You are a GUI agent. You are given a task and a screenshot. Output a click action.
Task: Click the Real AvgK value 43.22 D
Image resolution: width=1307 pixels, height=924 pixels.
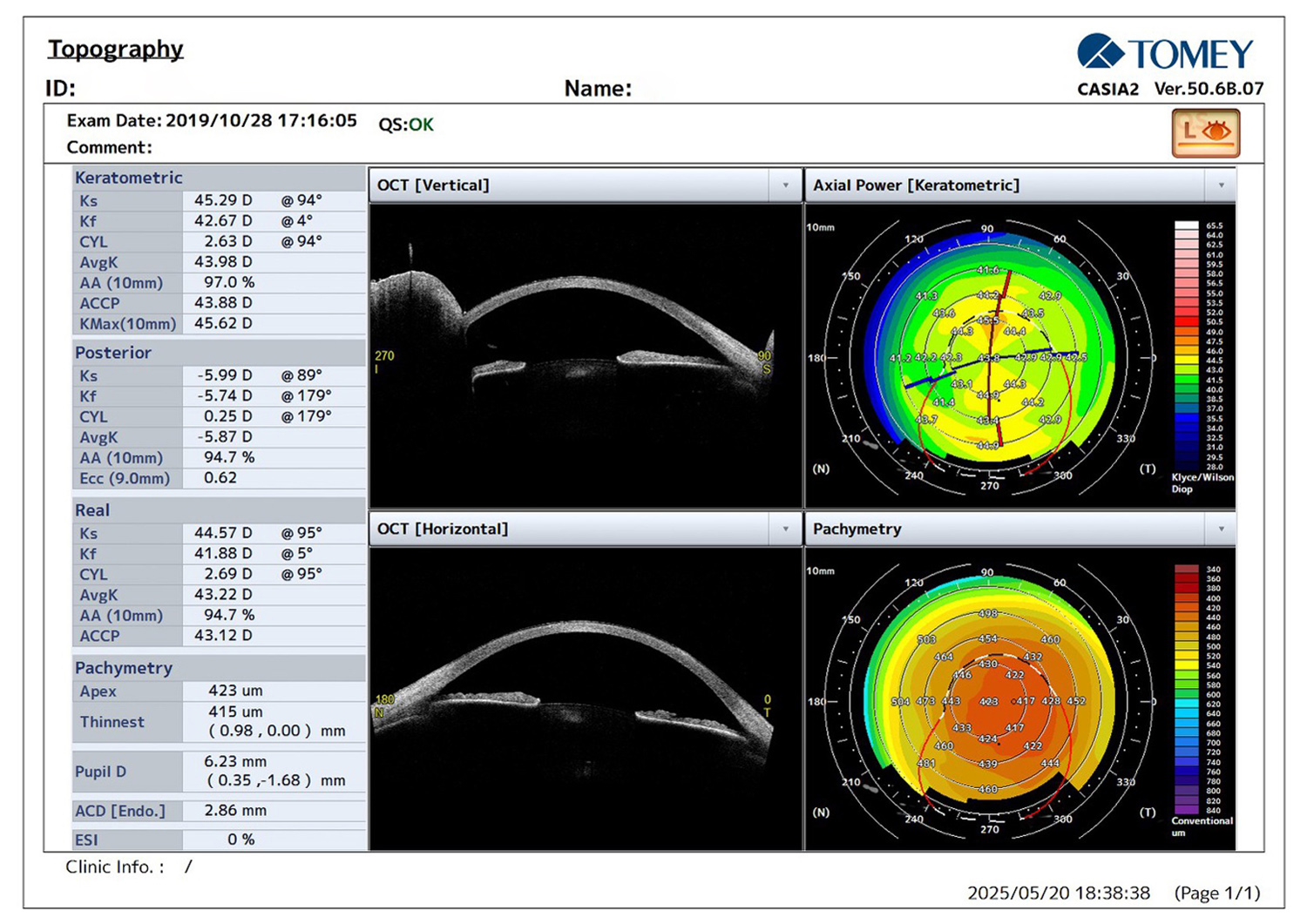coord(223,595)
